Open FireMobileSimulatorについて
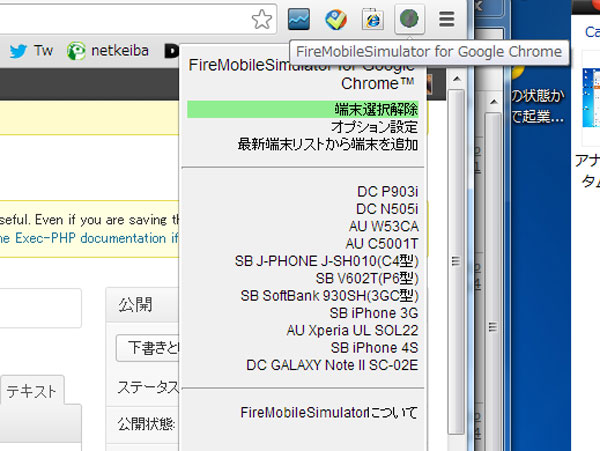The image size is (600, 451). tap(329, 412)
